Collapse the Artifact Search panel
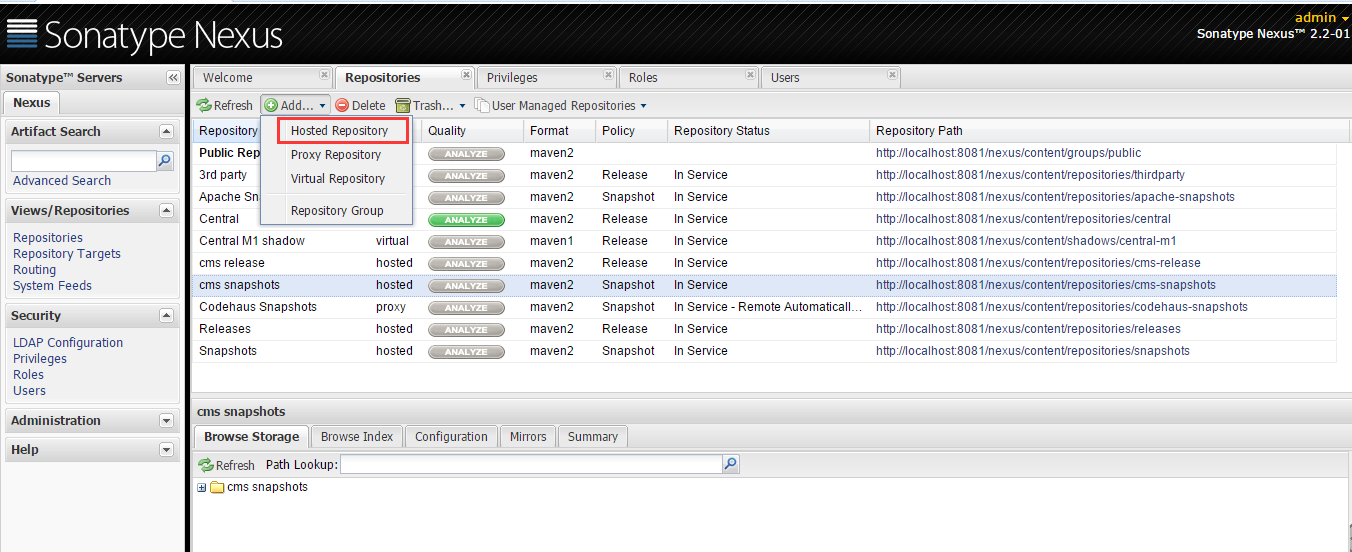The height and width of the screenshot is (552, 1352). click(166, 132)
